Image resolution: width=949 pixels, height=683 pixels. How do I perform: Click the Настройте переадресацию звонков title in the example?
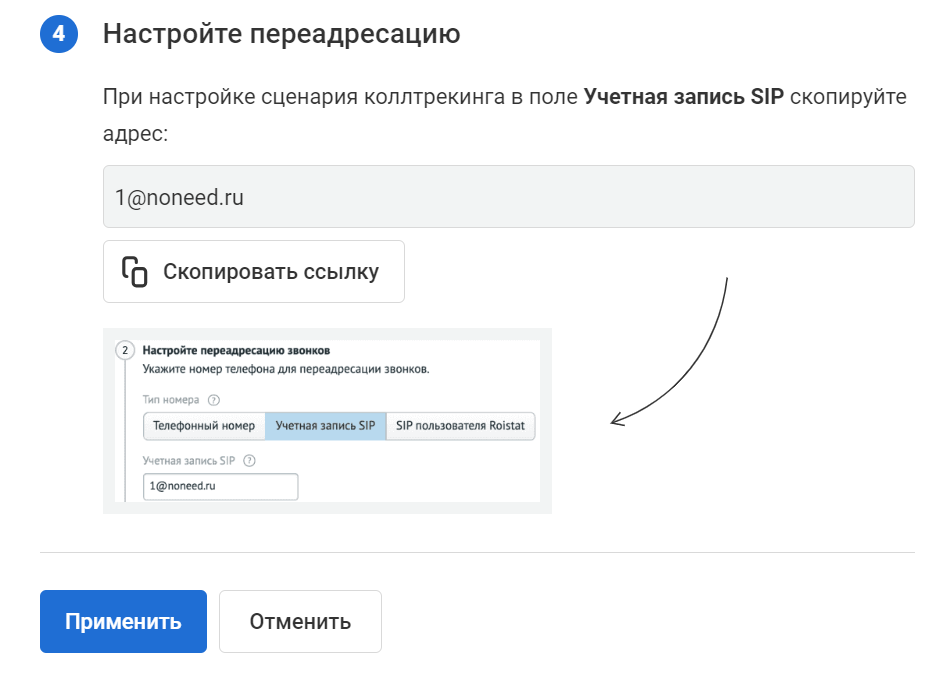(236, 351)
